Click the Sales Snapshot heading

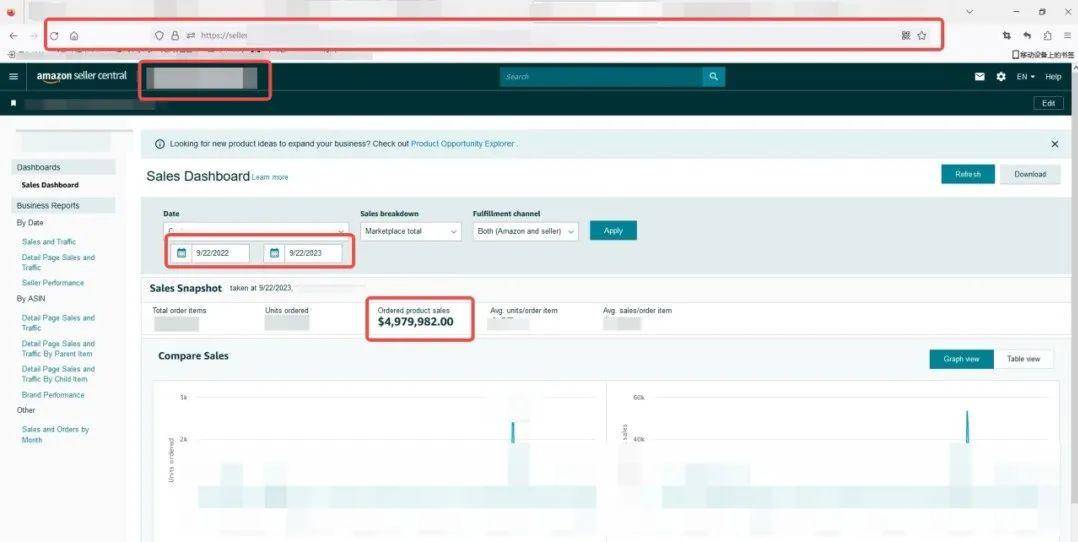point(186,288)
